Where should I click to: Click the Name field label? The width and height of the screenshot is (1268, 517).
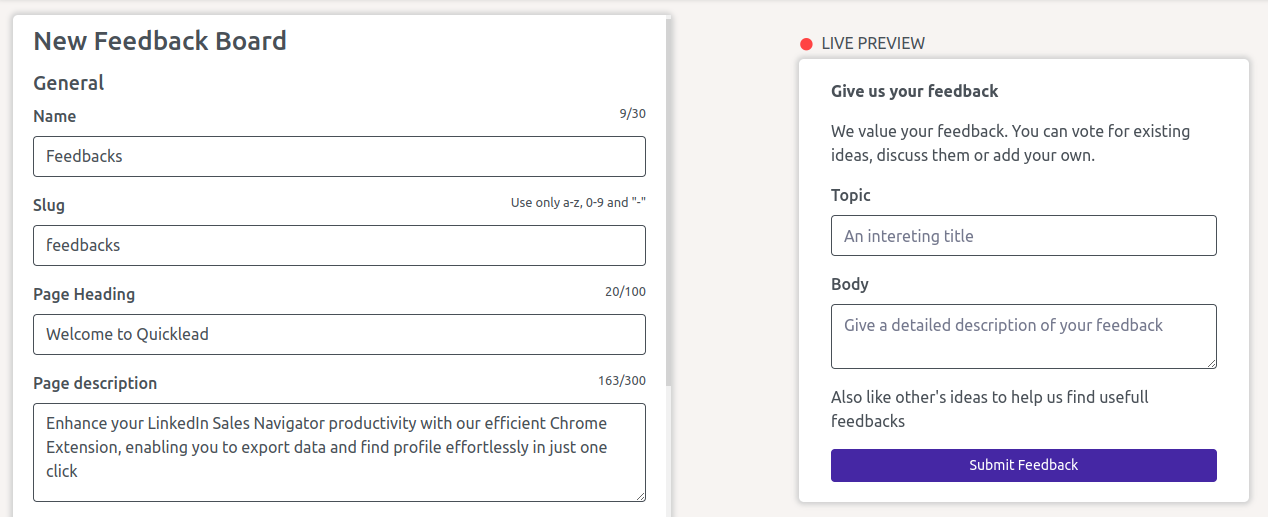55,116
